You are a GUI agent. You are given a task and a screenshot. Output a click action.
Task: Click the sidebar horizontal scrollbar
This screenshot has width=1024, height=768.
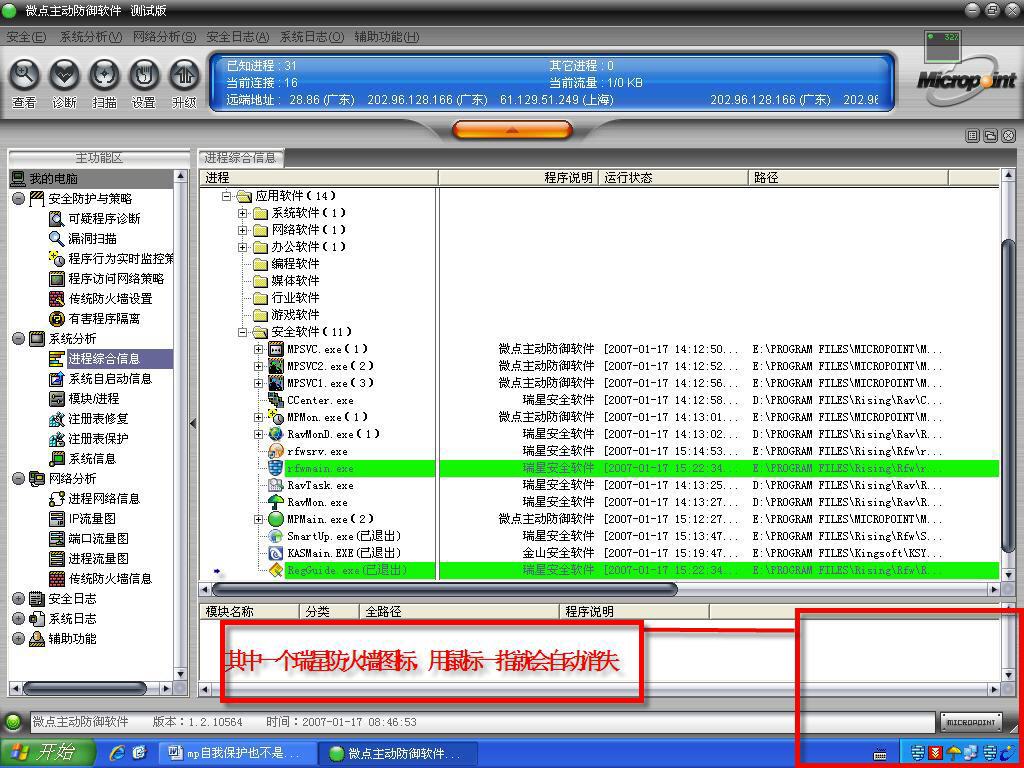pos(84,688)
